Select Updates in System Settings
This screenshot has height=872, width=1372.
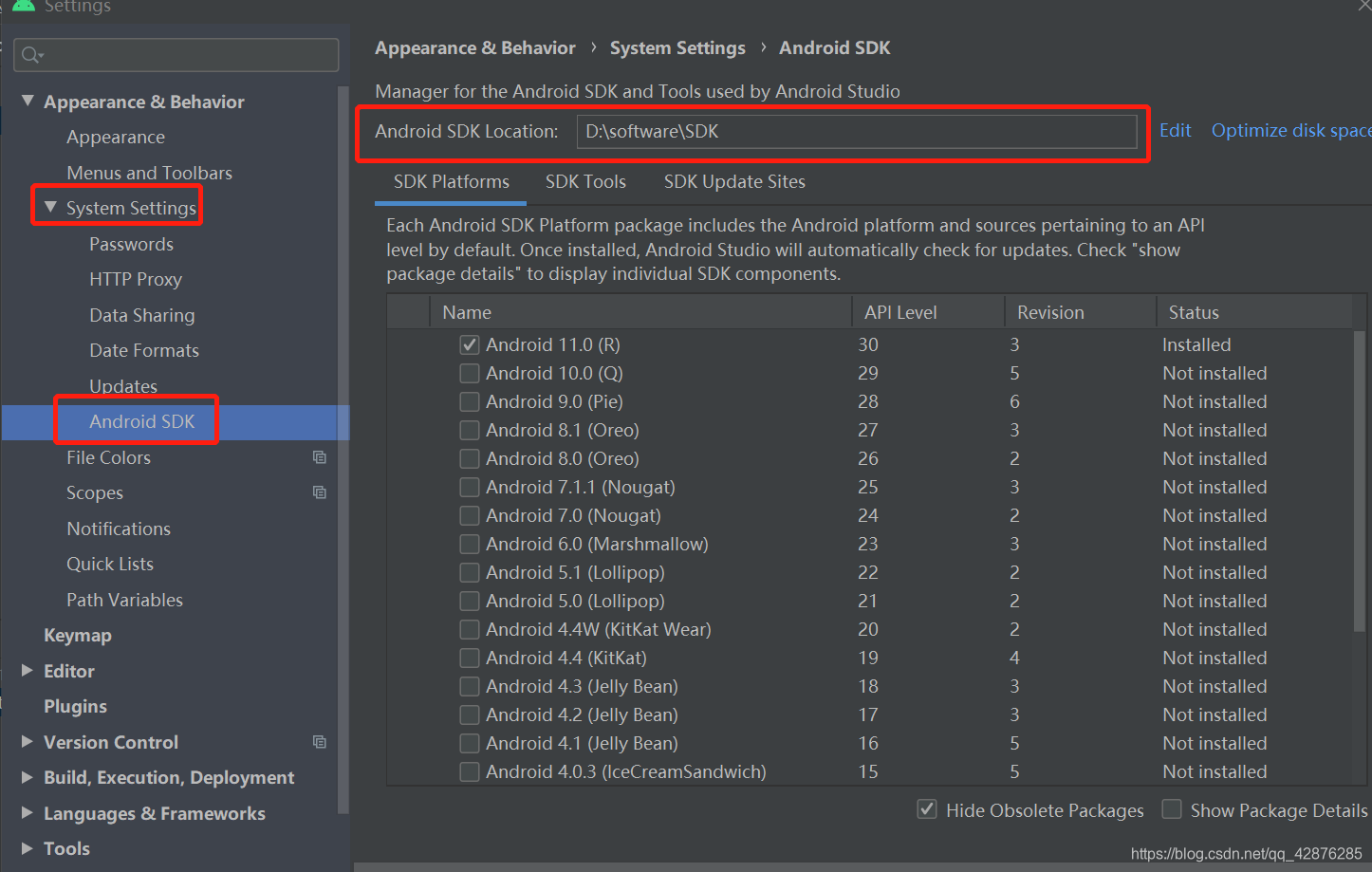[123, 386]
